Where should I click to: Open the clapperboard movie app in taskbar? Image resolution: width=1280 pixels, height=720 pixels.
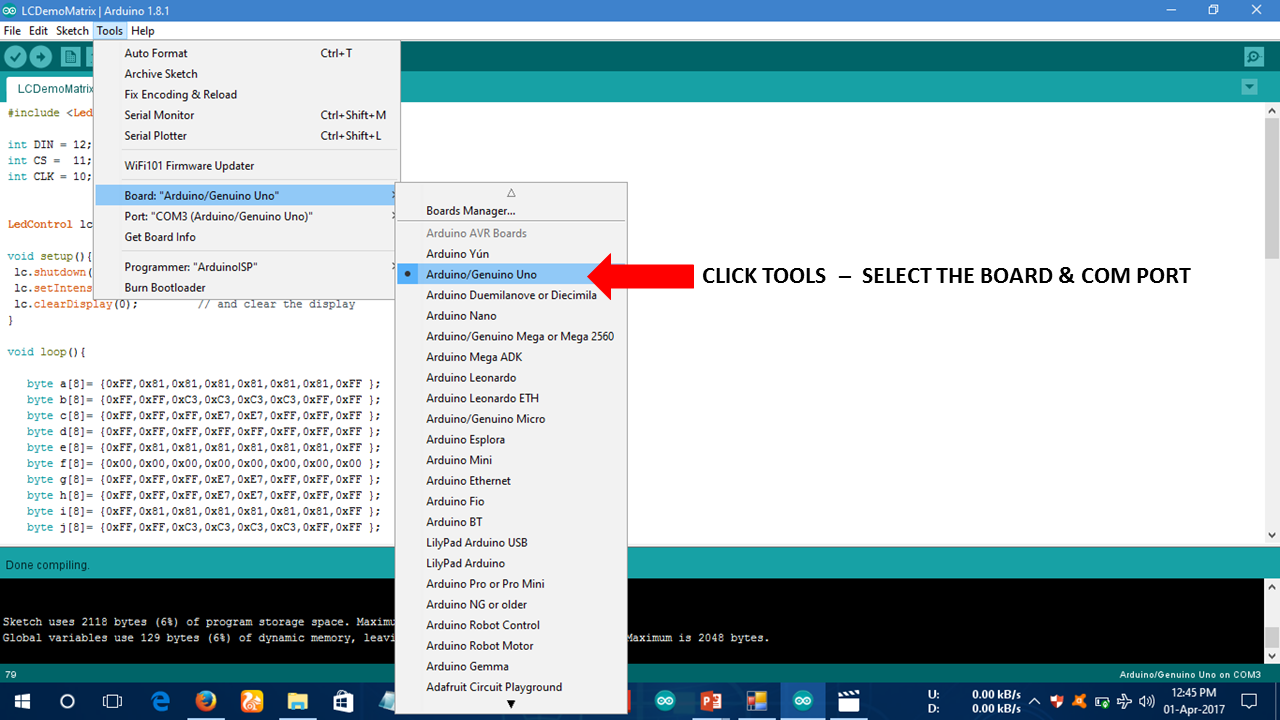(849, 701)
